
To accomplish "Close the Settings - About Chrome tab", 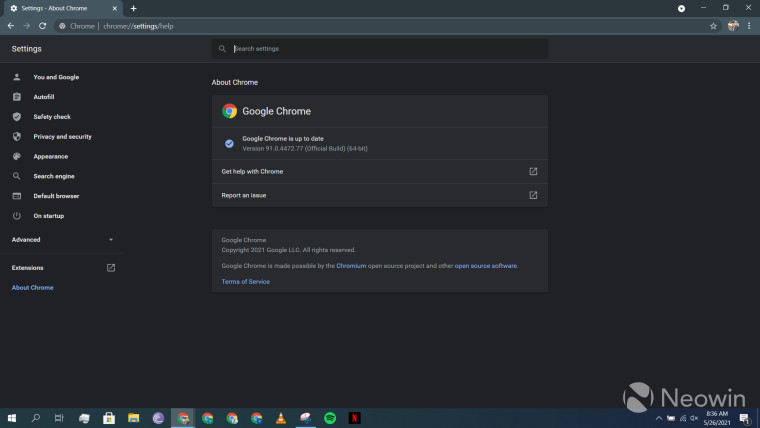I will coord(114,8).
